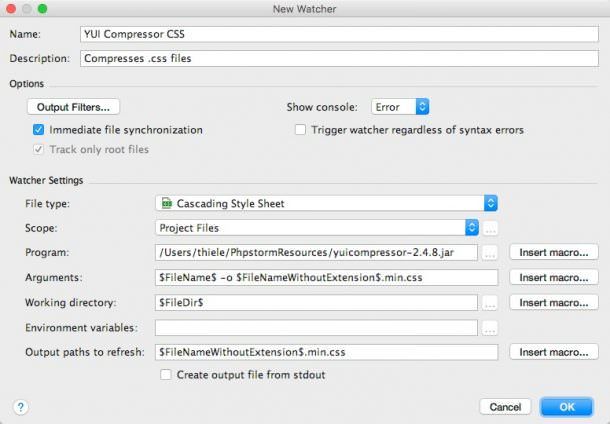Click the green window zoom button
The image size is (610, 424).
point(42,9)
